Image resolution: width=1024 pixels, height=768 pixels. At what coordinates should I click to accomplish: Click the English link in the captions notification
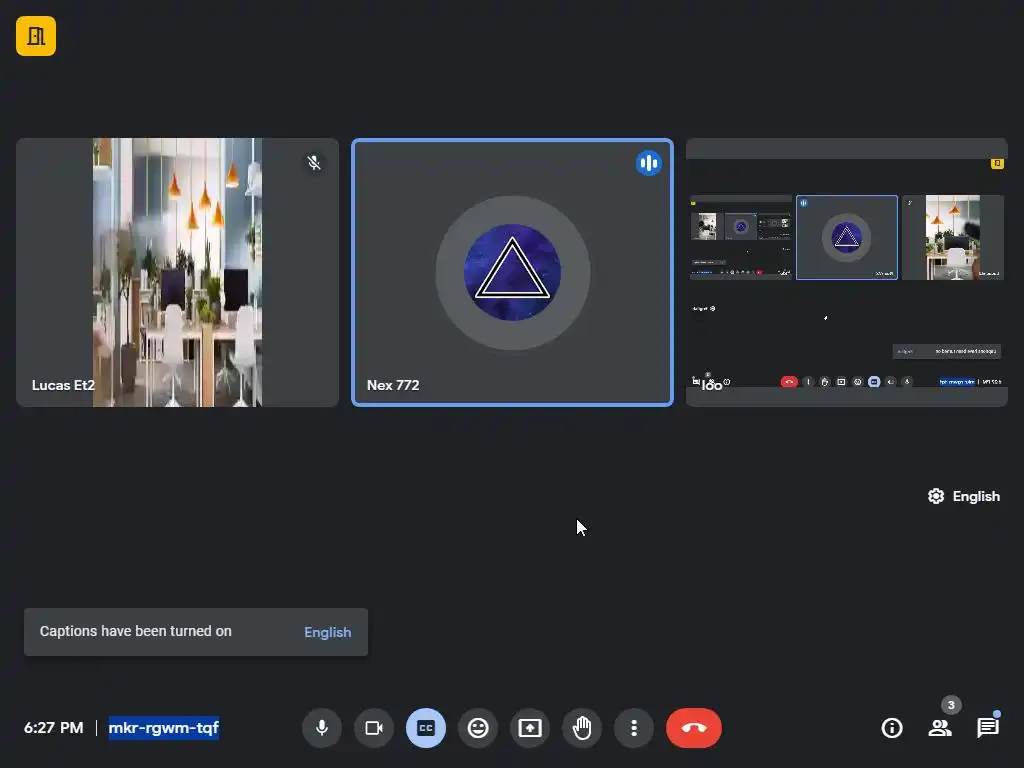(x=328, y=632)
